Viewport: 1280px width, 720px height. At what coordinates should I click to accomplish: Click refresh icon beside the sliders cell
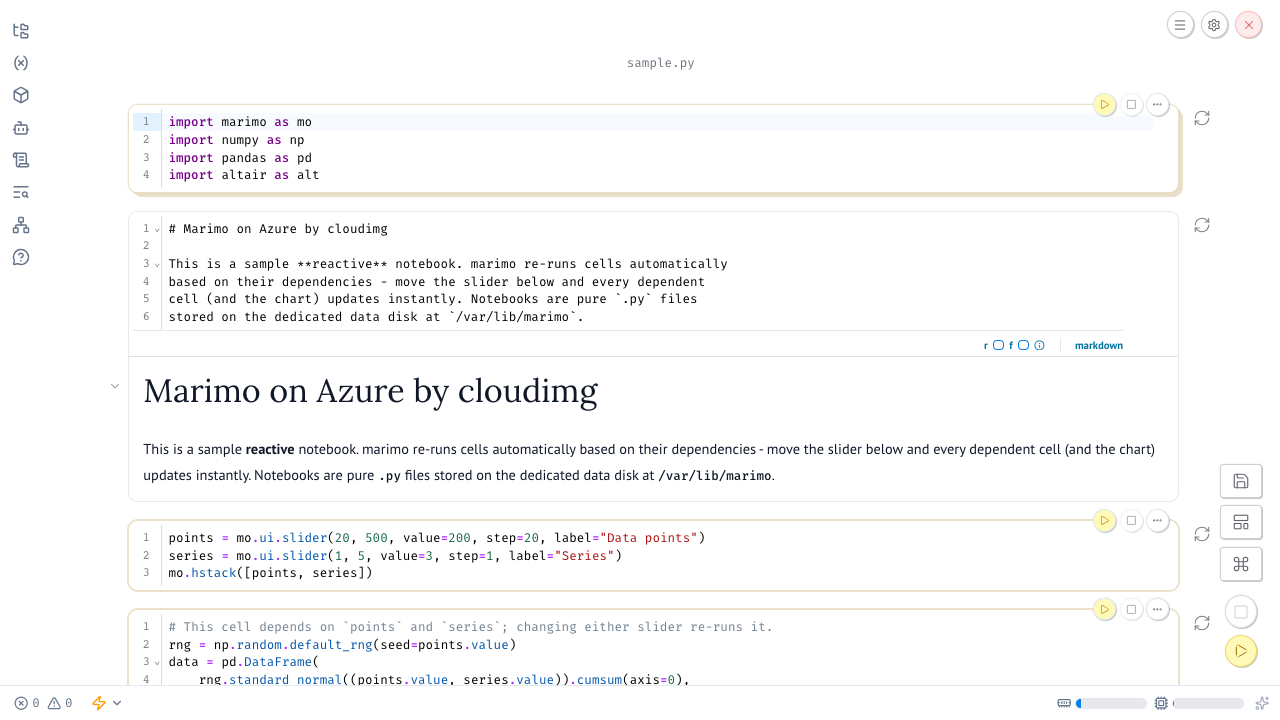pos(1202,534)
